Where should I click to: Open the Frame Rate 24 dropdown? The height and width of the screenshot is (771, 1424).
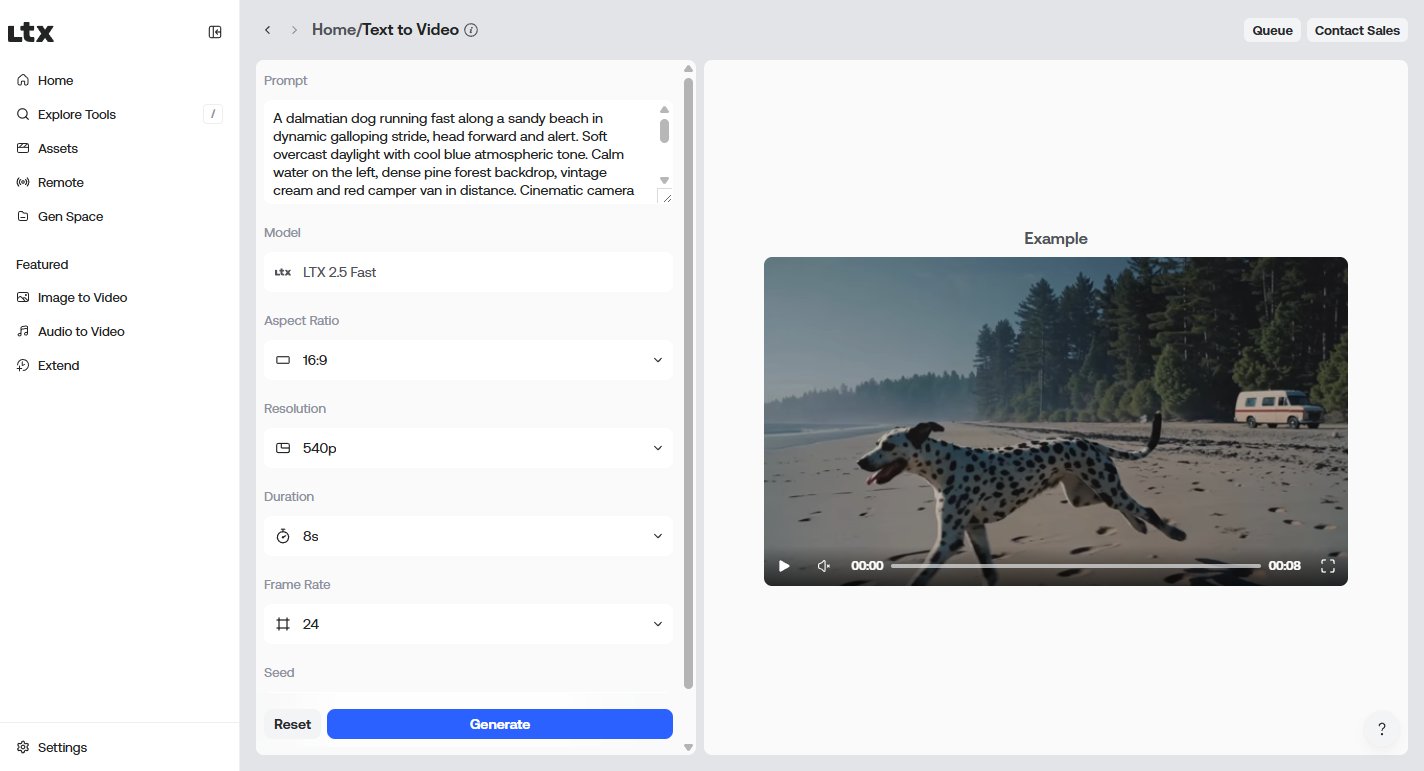click(468, 624)
